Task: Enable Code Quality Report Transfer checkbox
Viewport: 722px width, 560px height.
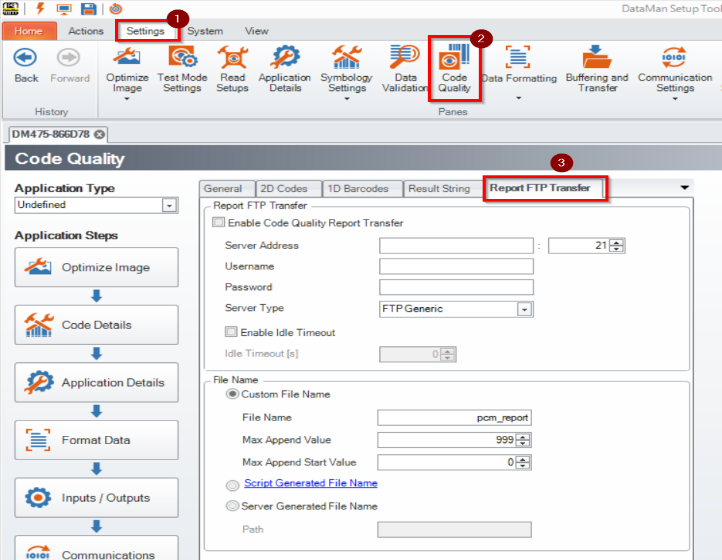Action: pos(218,222)
